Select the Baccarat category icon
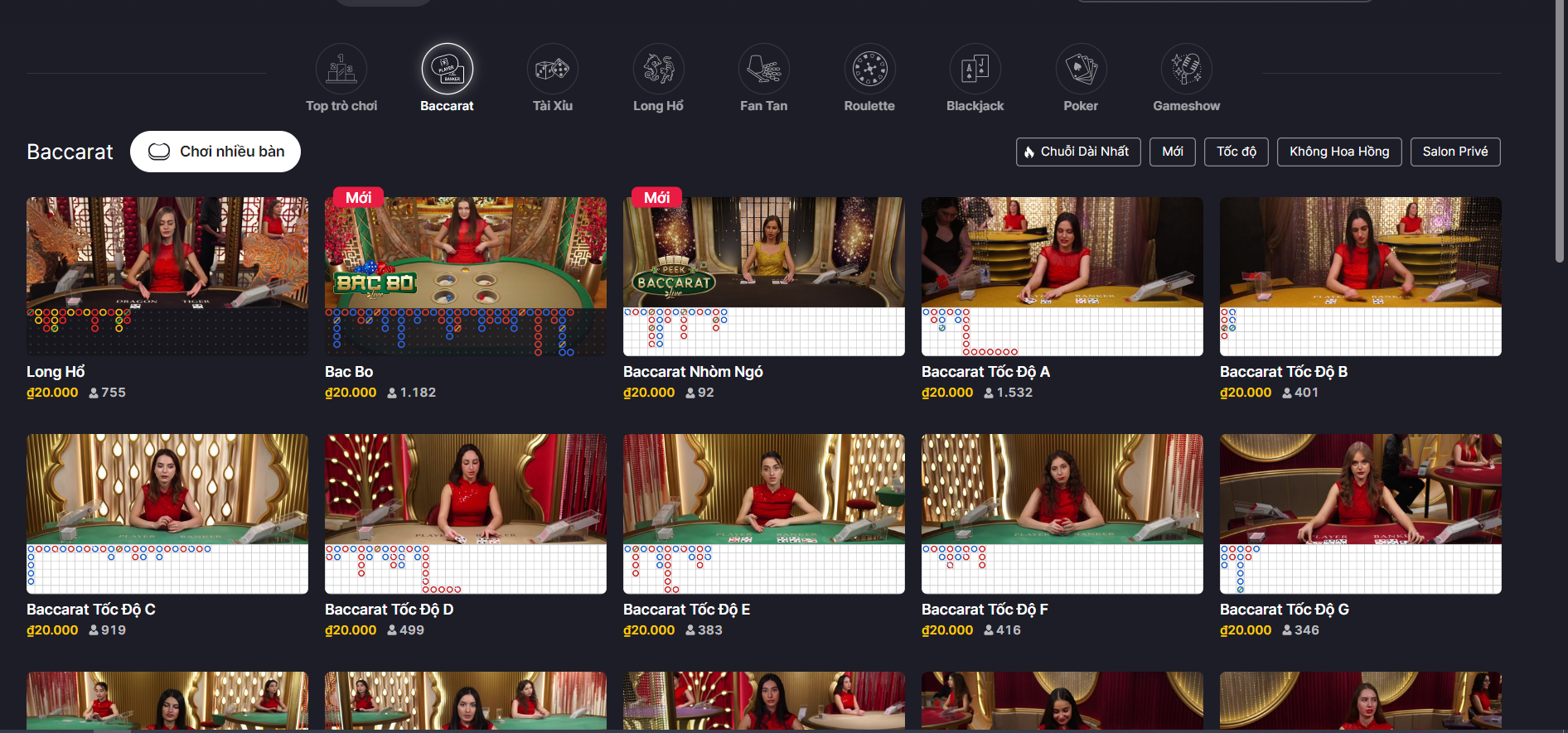The height and width of the screenshot is (733, 1568). pyautogui.click(x=448, y=69)
